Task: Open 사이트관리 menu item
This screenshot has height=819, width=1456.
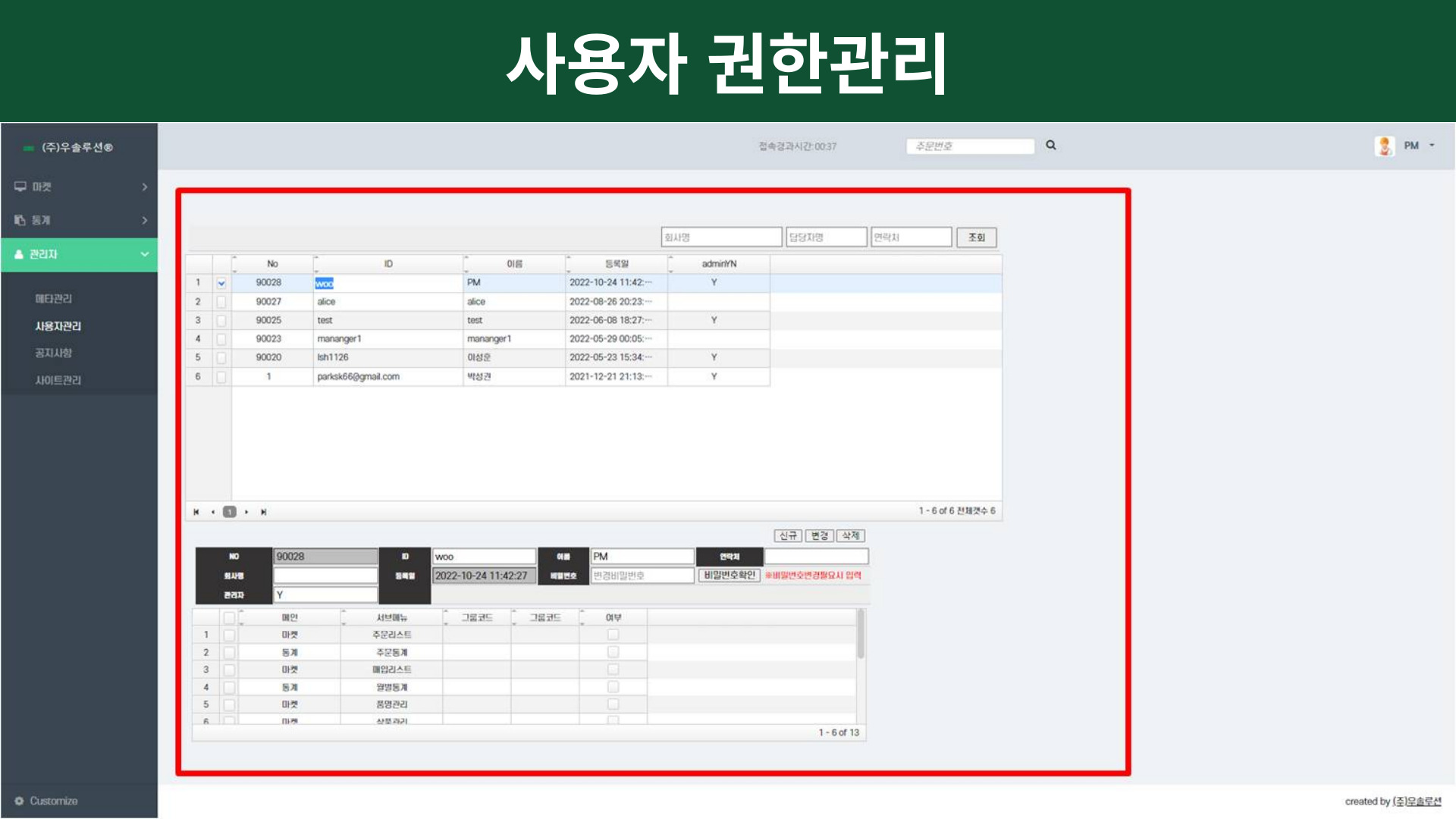Action: [x=58, y=380]
